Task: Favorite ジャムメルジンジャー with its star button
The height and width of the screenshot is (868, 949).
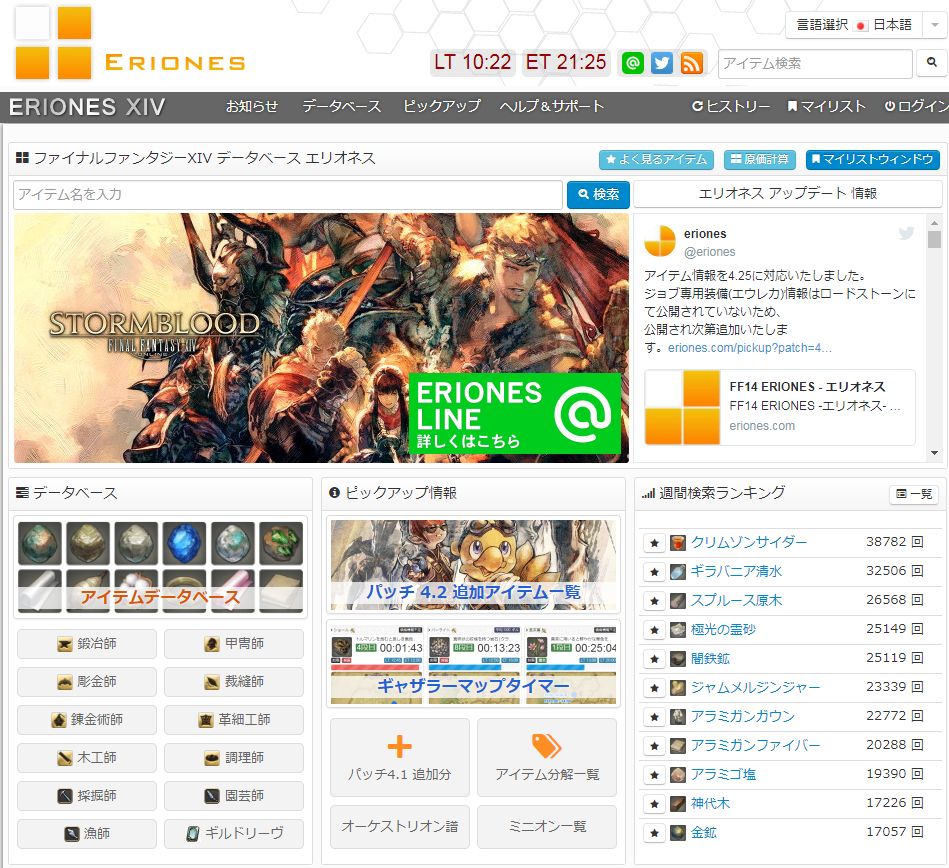Action: pos(654,688)
